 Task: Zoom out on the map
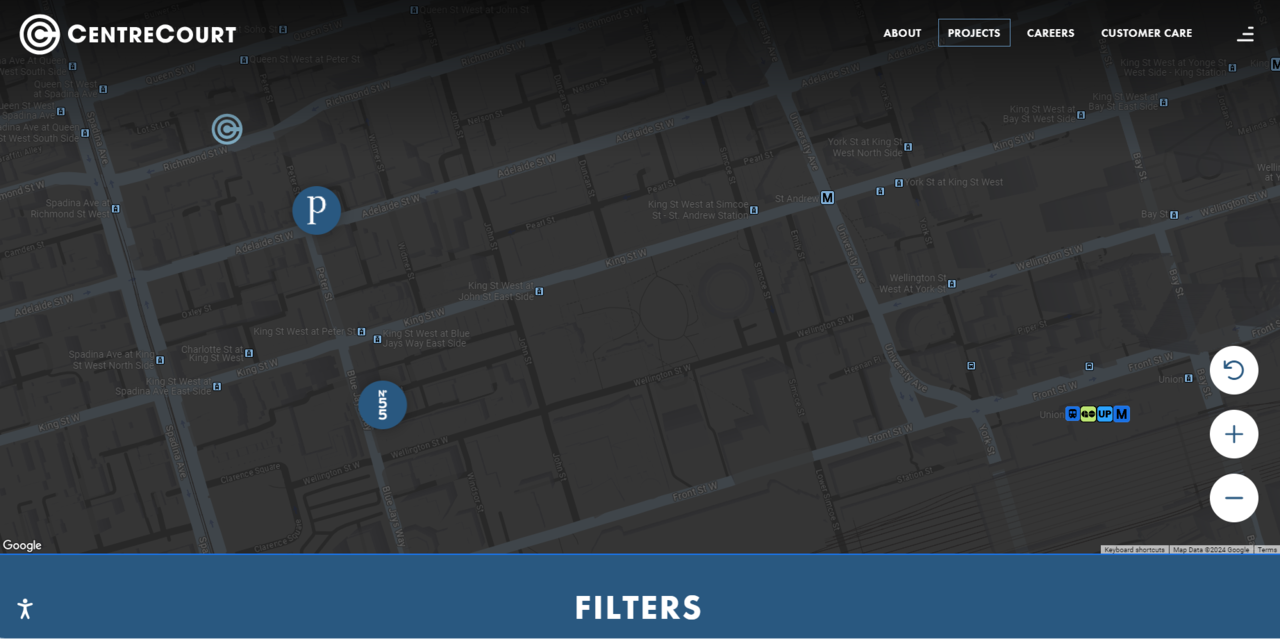coord(1234,498)
